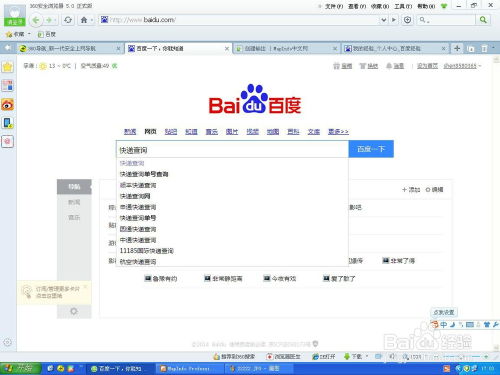This screenshot has width=500, height=375.
Task: Focus the browser toolbar search box
Action: 446,20
